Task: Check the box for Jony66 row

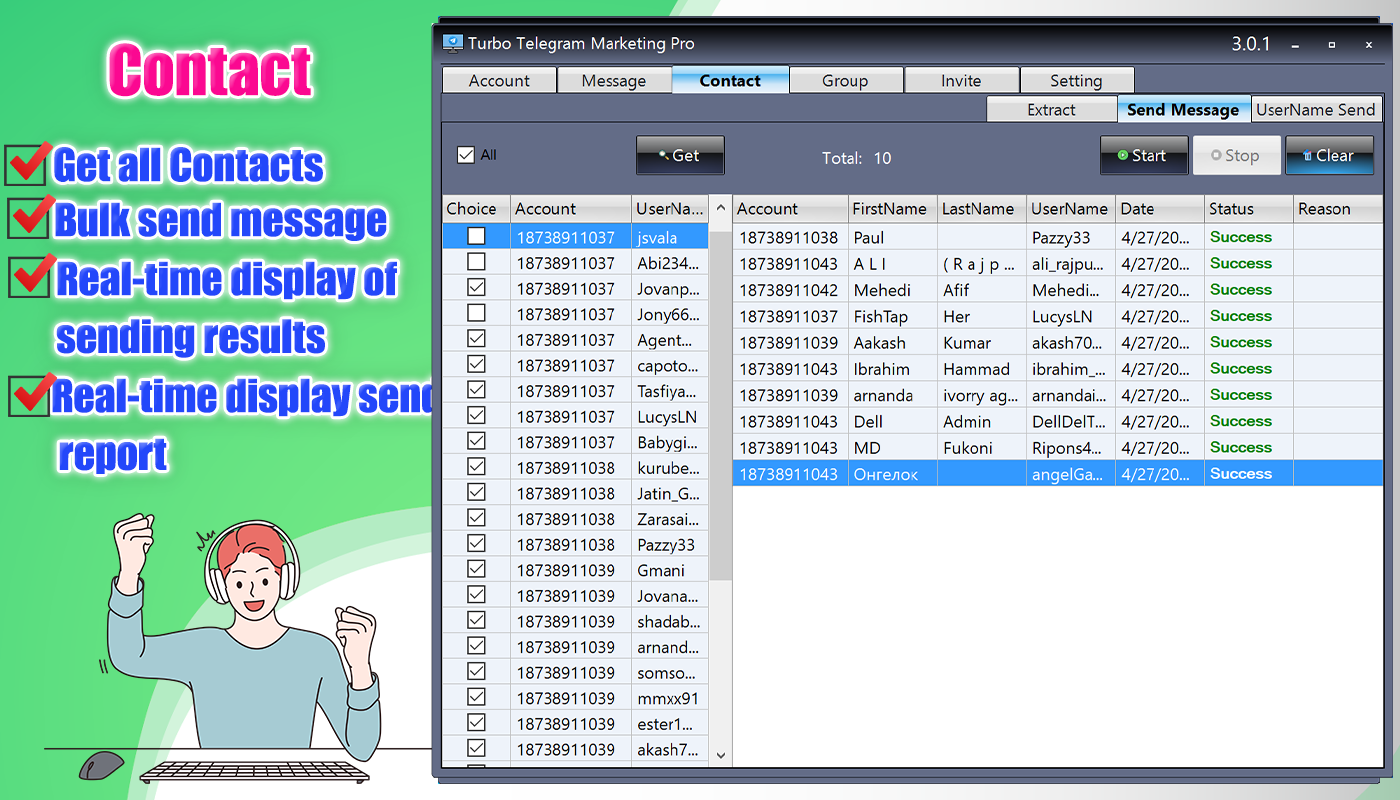Action: tap(476, 313)
